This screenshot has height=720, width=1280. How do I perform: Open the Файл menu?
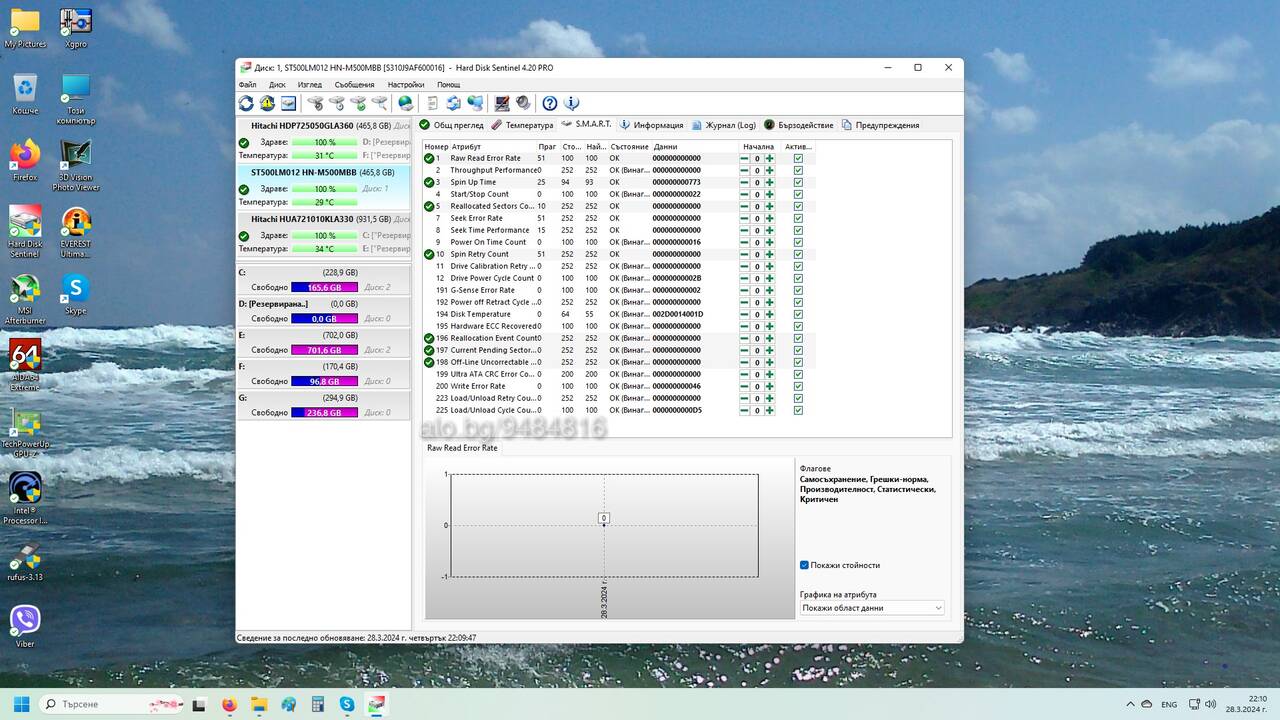(x=247, y=85)
